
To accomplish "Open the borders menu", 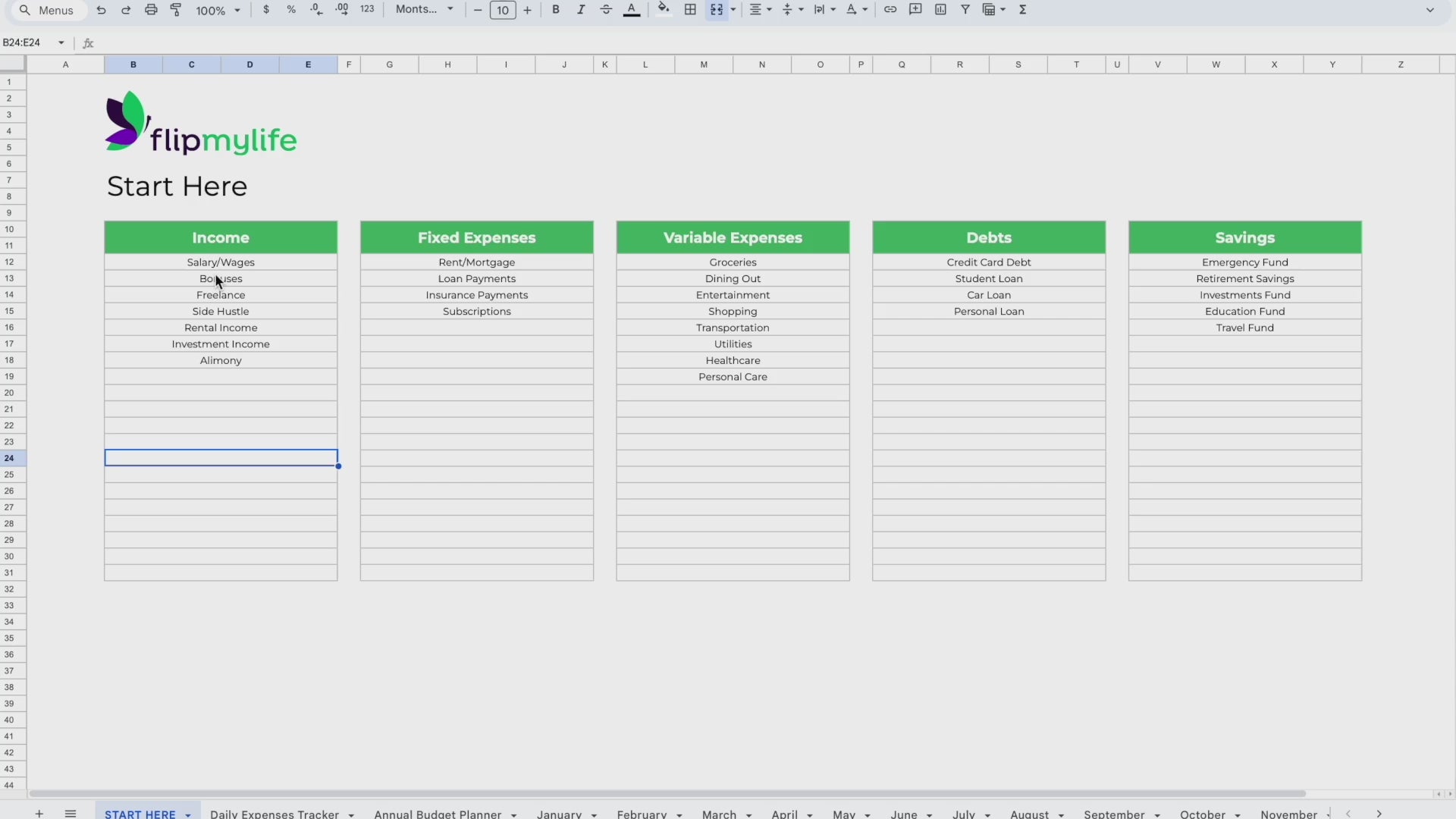I will [690, 10].
